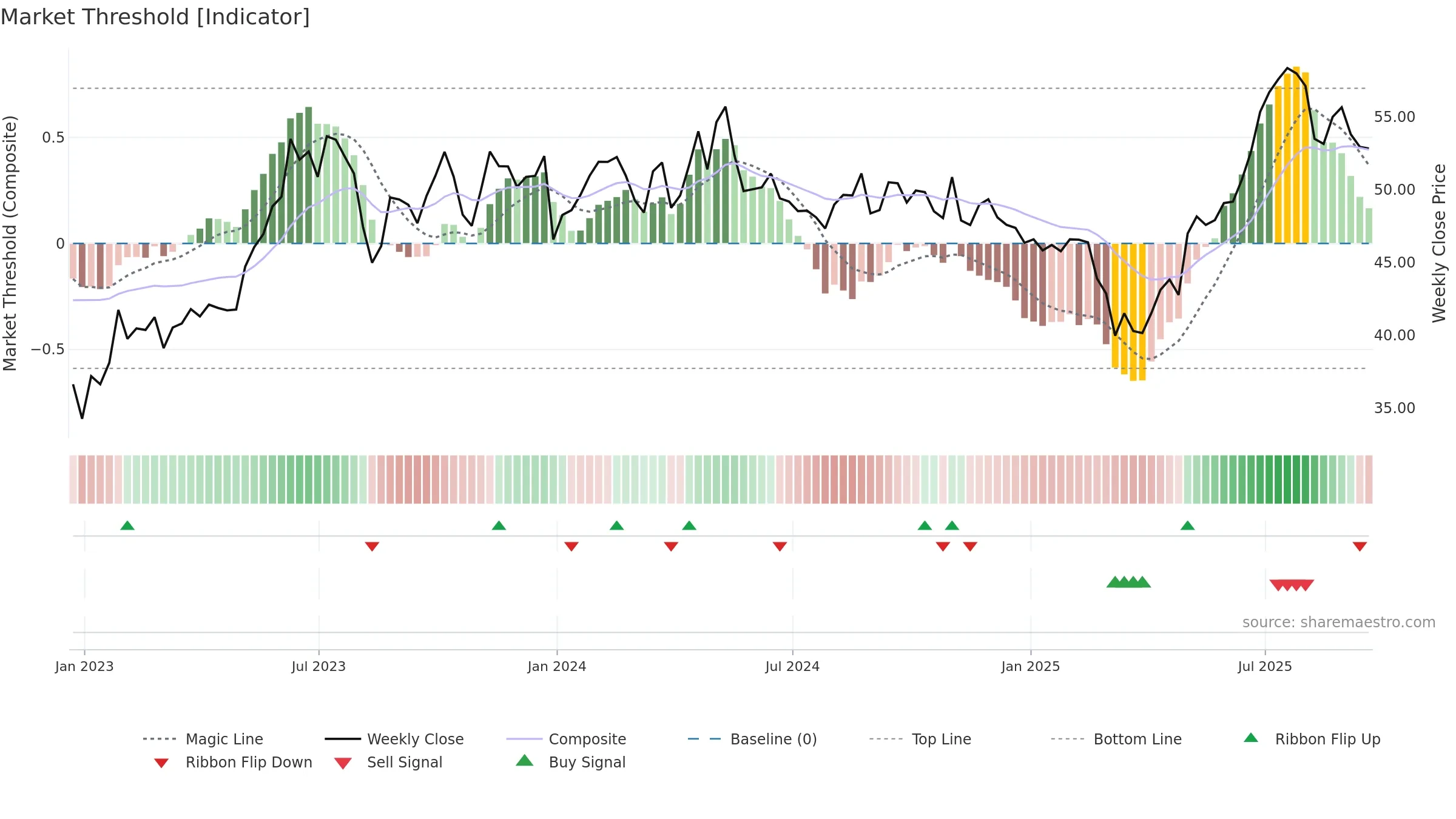The image size is (1456, 819).
Task: Click the 50.00 price axis tick
Action: coord(1394,190)
